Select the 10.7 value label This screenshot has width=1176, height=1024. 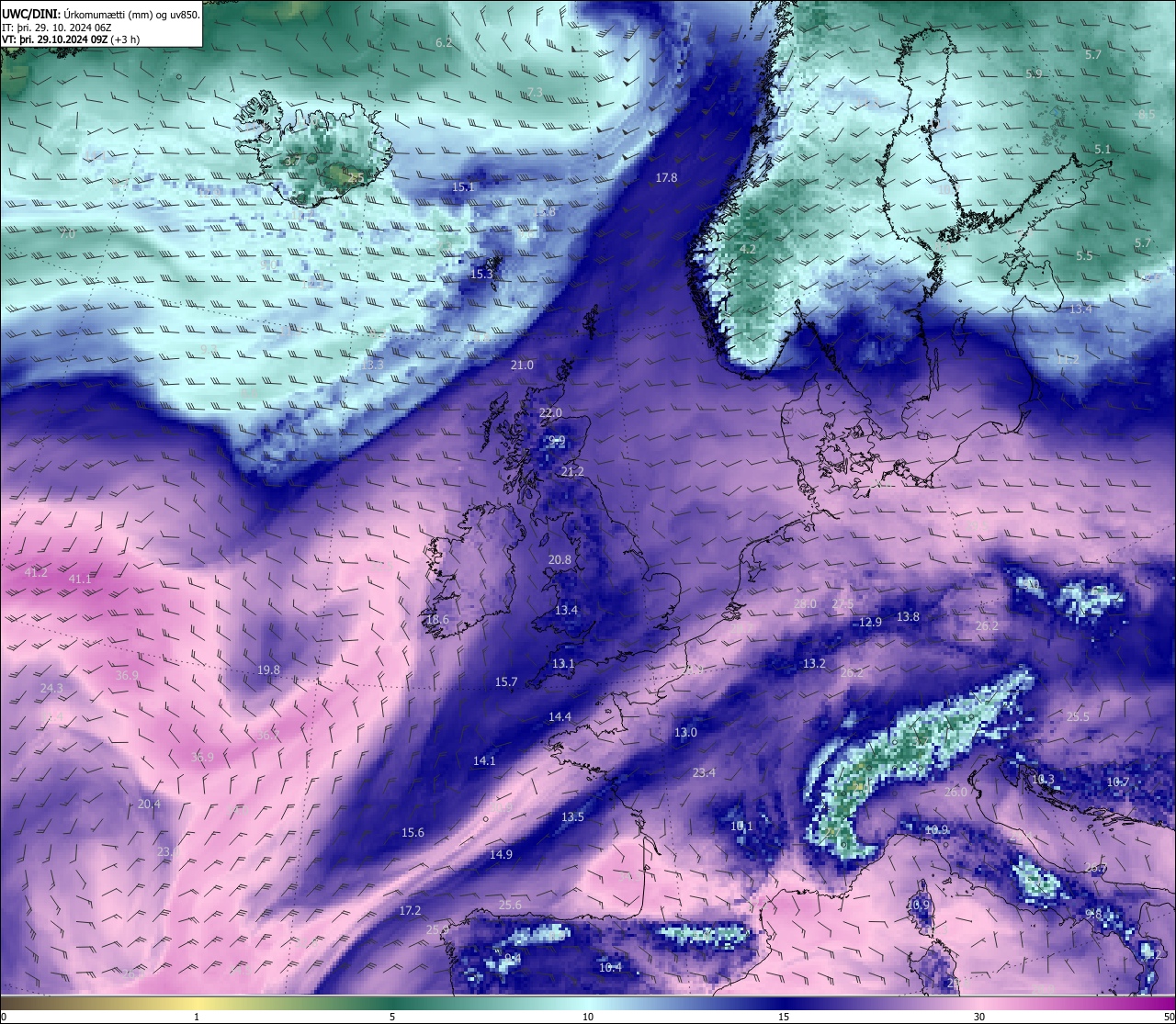click(x=1117, y=782)
